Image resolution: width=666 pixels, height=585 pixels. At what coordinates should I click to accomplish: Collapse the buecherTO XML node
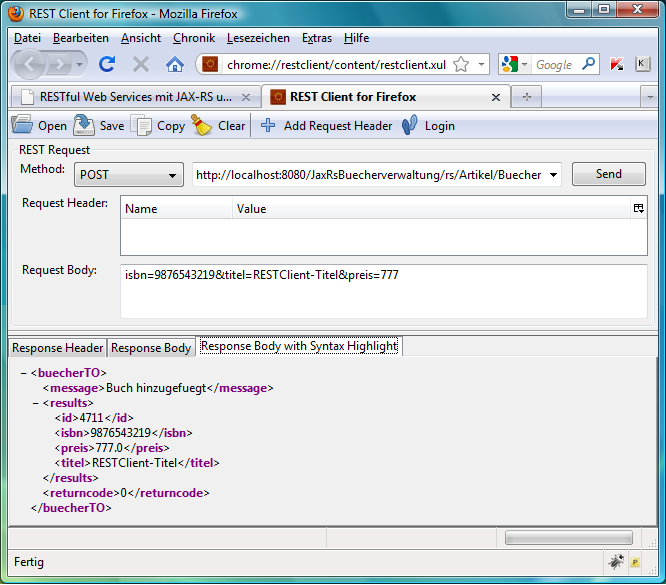pos(23,373)
